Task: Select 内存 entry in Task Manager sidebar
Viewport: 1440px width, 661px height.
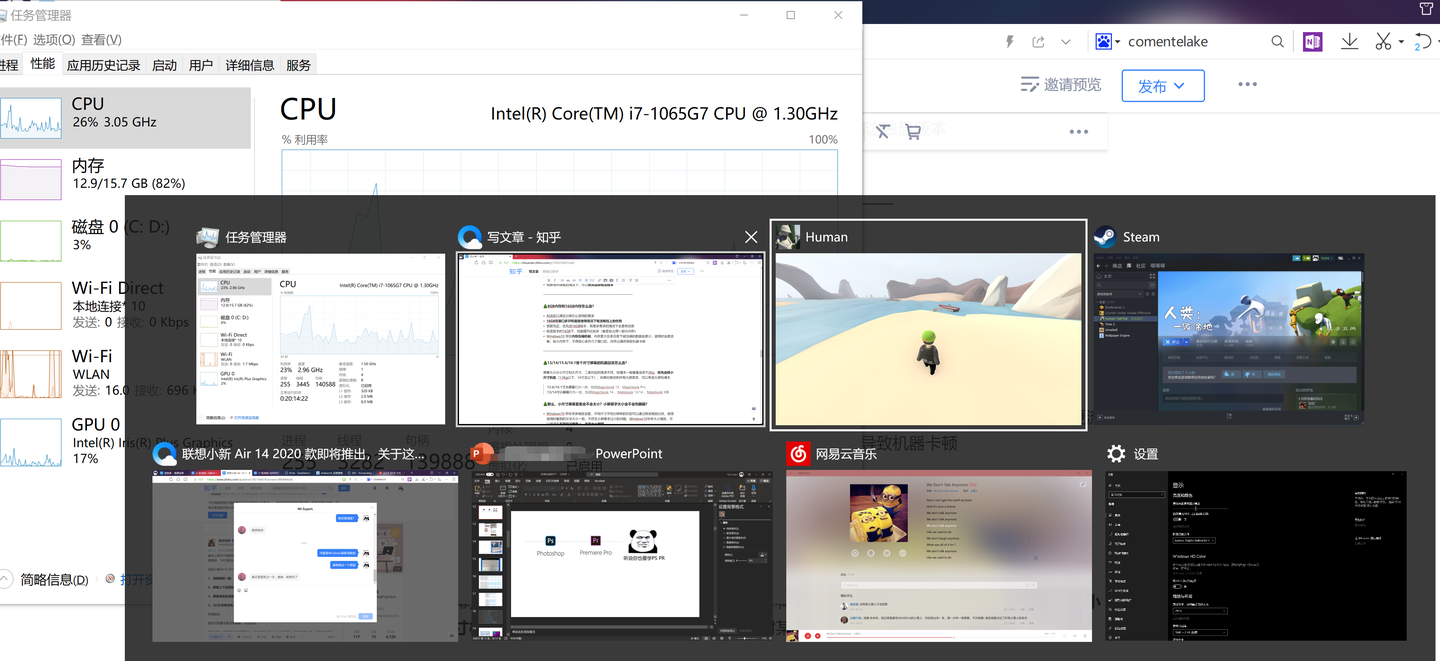Action: [125, 178]
